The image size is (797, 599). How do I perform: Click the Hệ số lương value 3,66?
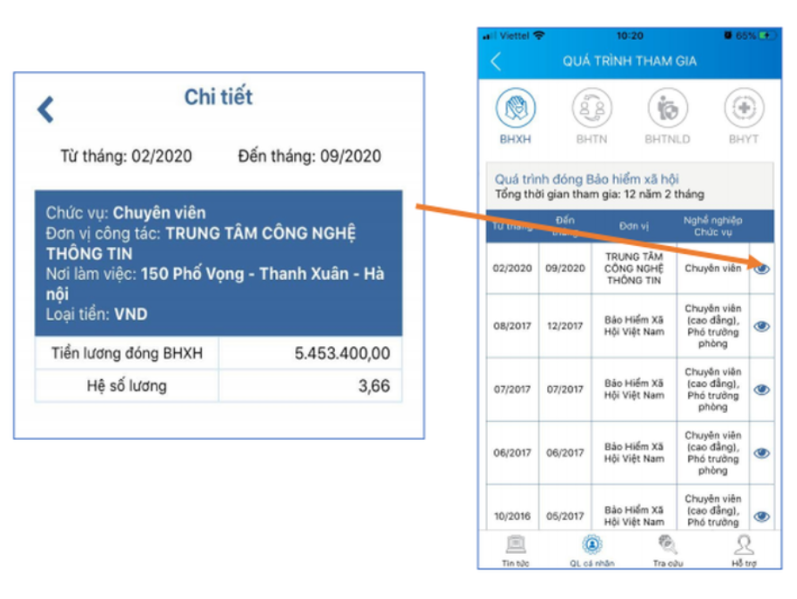373,385
